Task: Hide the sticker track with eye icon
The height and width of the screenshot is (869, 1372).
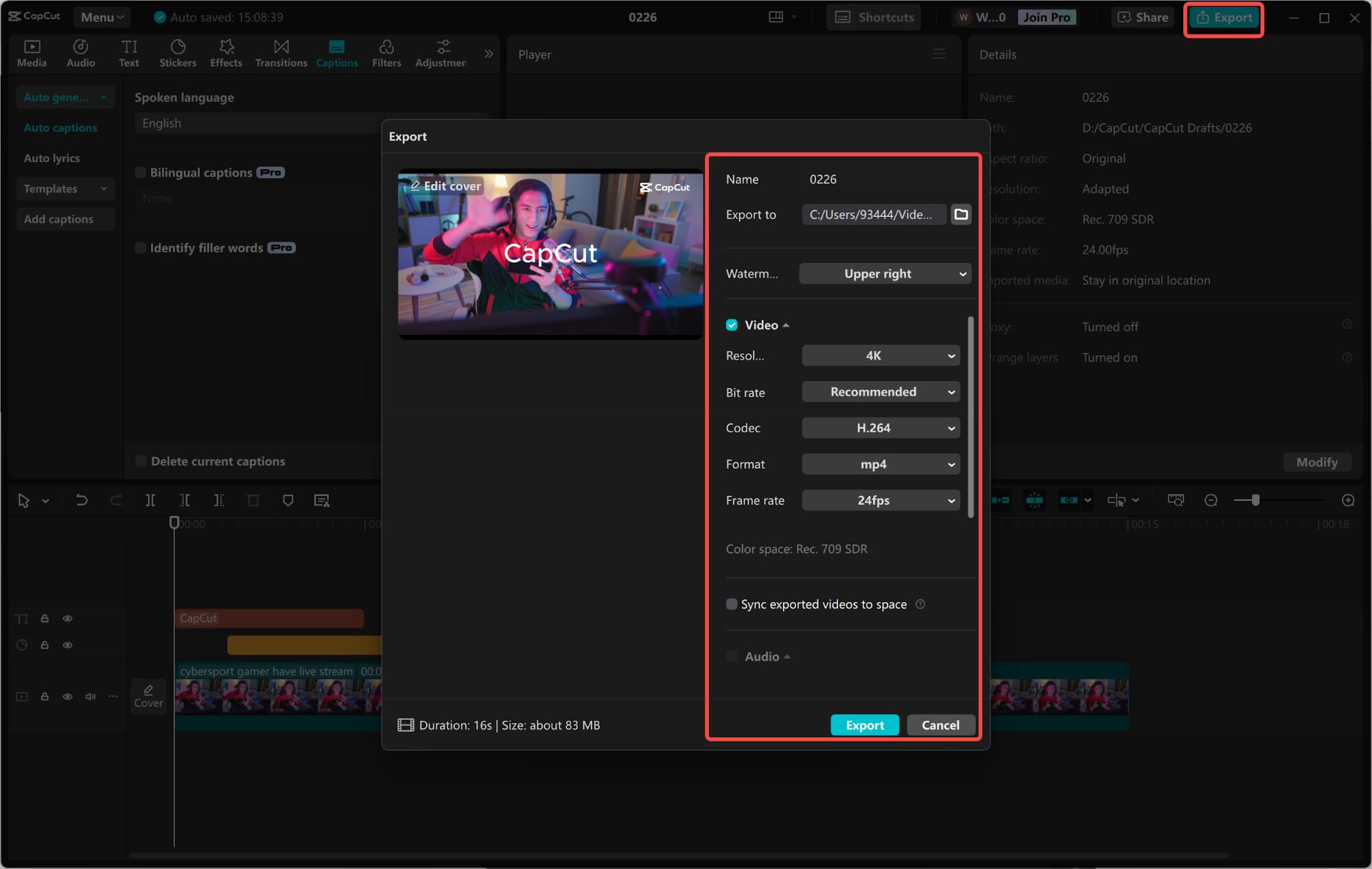Action: (x=67, y=645)
